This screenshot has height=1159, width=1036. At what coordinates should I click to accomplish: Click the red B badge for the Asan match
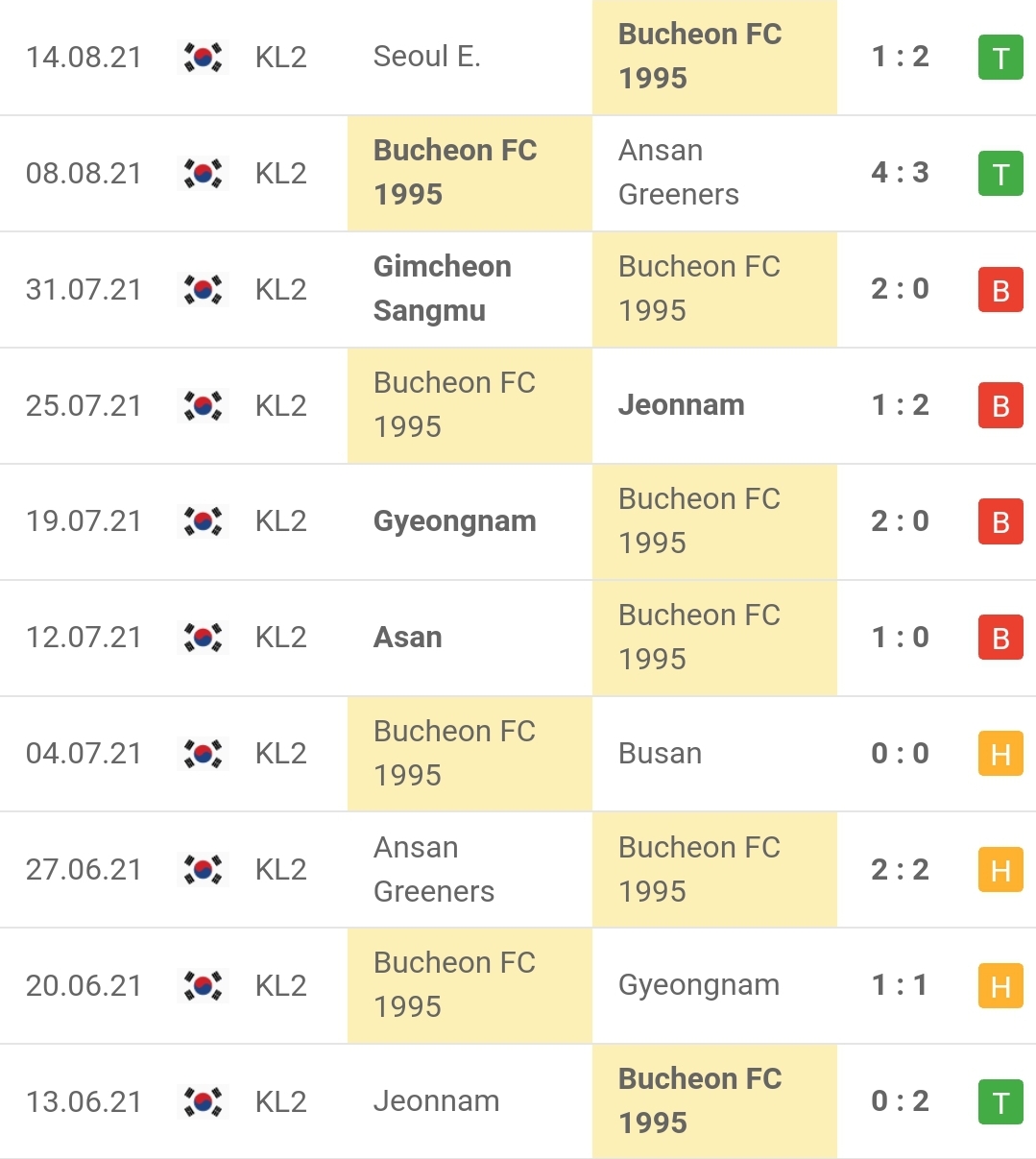click(1000, 638)
